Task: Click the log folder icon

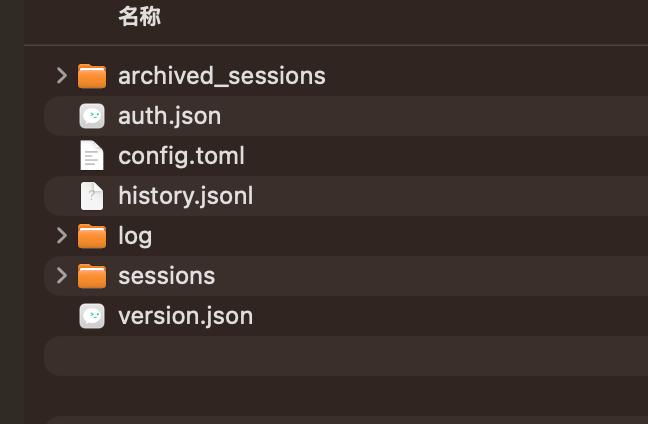Action: coord(92,236)
